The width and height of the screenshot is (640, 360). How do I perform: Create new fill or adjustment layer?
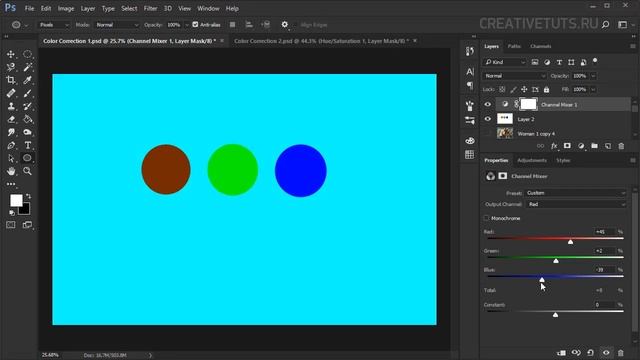581,146
